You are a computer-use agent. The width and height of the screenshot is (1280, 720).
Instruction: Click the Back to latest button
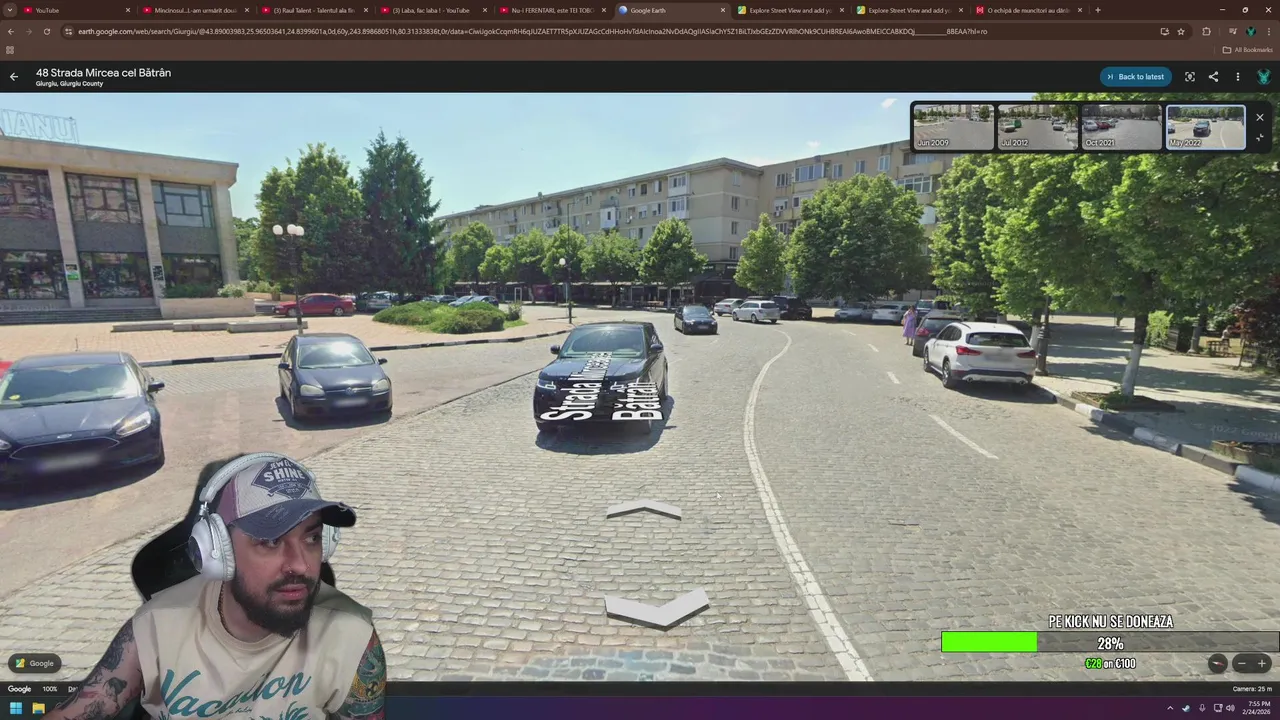click(1136, 77)
